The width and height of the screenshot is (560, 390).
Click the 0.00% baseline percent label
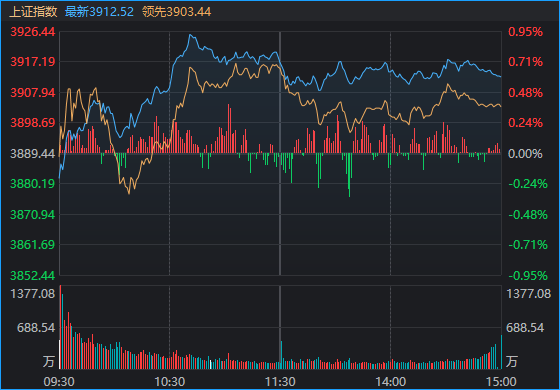click(525, 154)
